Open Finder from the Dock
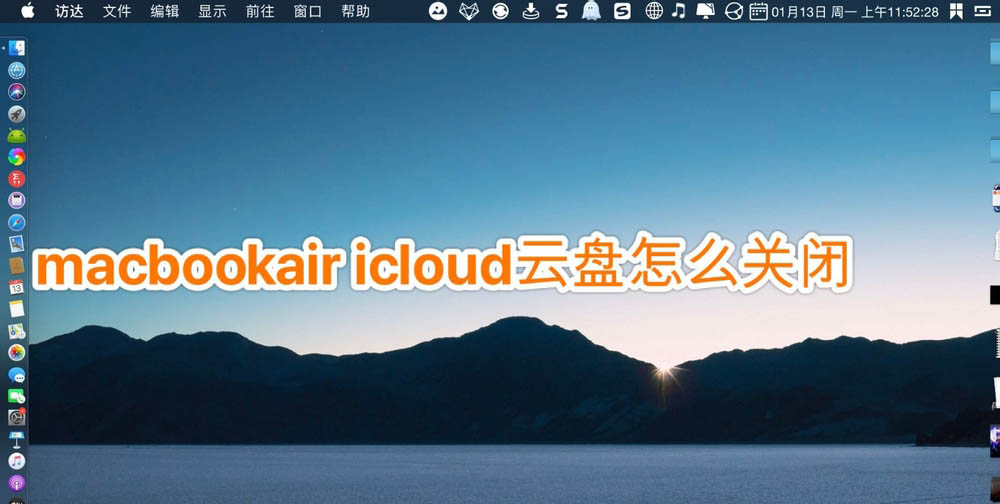 (17, 48)
